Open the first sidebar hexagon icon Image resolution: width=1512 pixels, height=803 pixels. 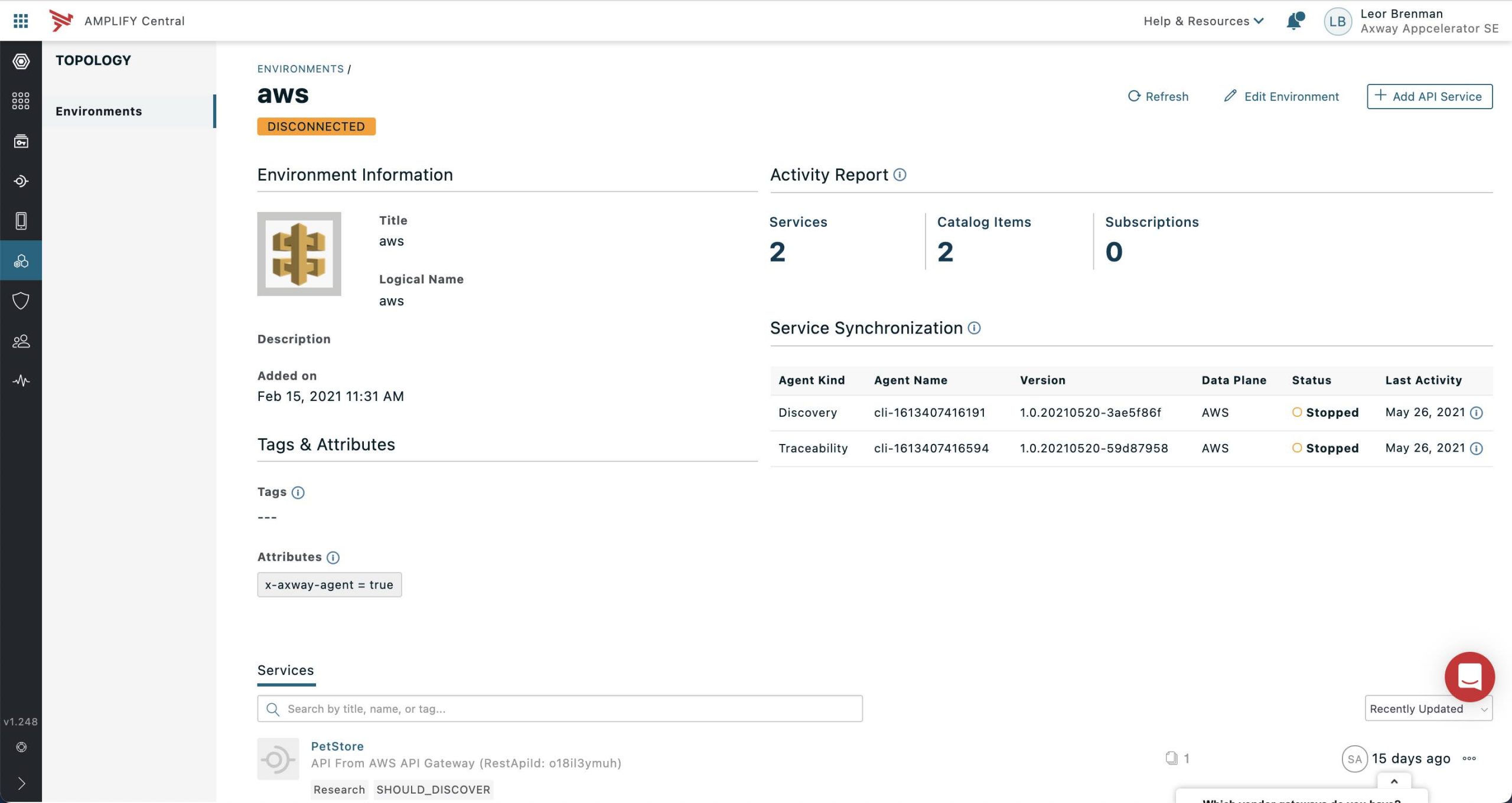[x=21, y=61]
